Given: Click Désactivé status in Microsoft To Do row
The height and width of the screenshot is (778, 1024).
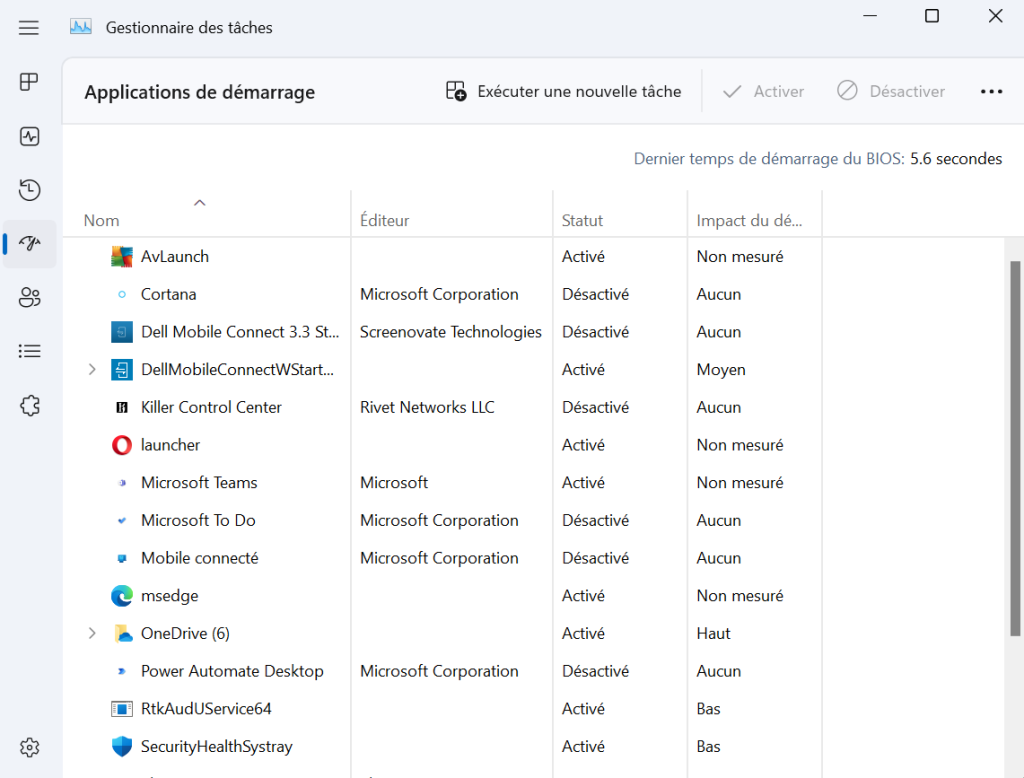Looking at the screenshot, I should click(596, 521).
